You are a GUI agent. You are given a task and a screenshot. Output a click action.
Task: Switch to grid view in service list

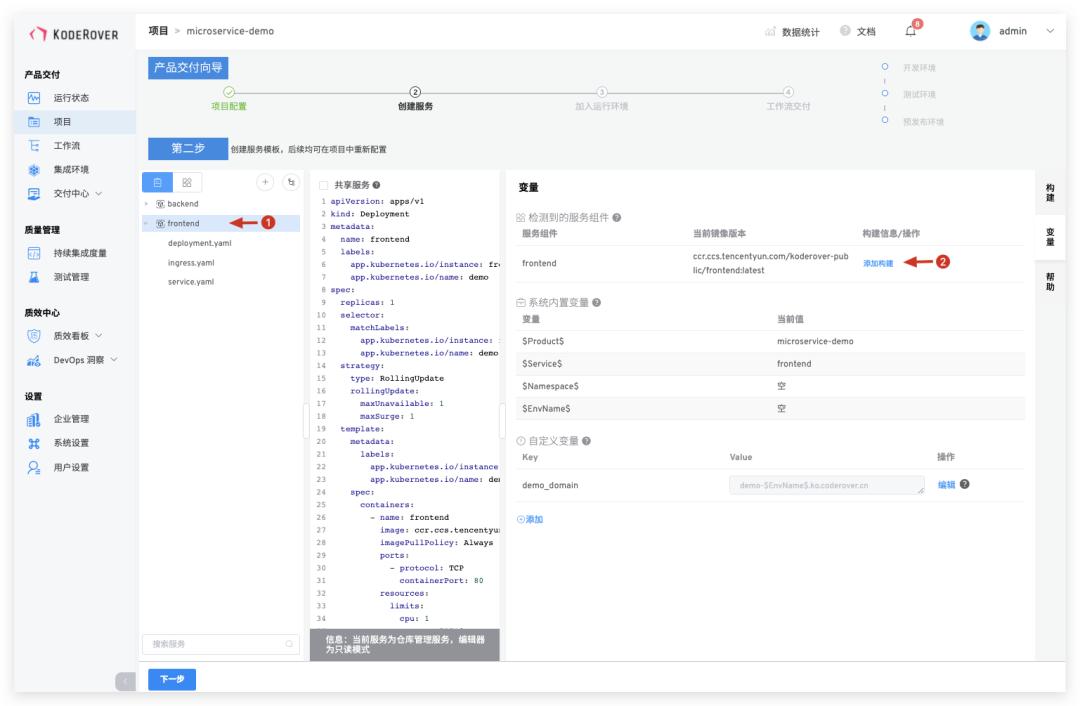(x=187, y=183)
